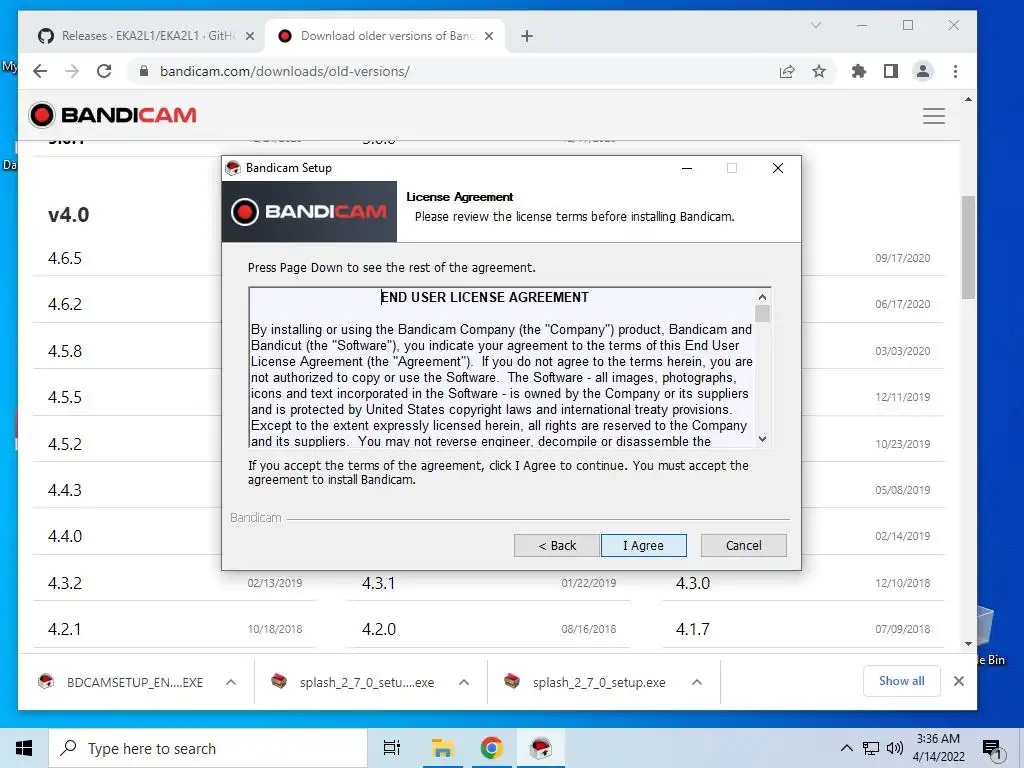This screenshot has width=1024, height=768.
Task: Go back with the < Back button
Action: (x=556, y=545)
